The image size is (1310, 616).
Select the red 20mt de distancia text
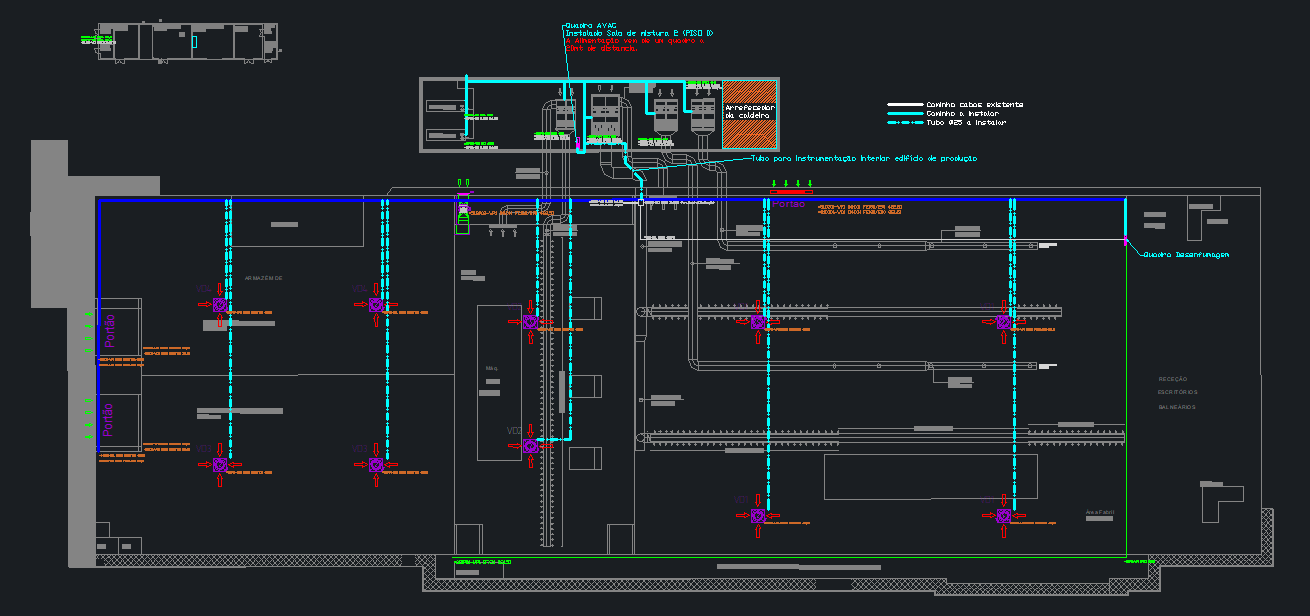[x=601, y=48]
